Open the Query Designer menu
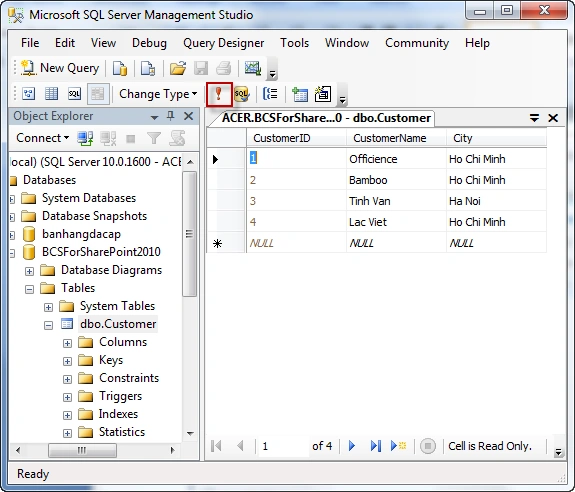This screenshot has height=492, width=575. point(223,43)
